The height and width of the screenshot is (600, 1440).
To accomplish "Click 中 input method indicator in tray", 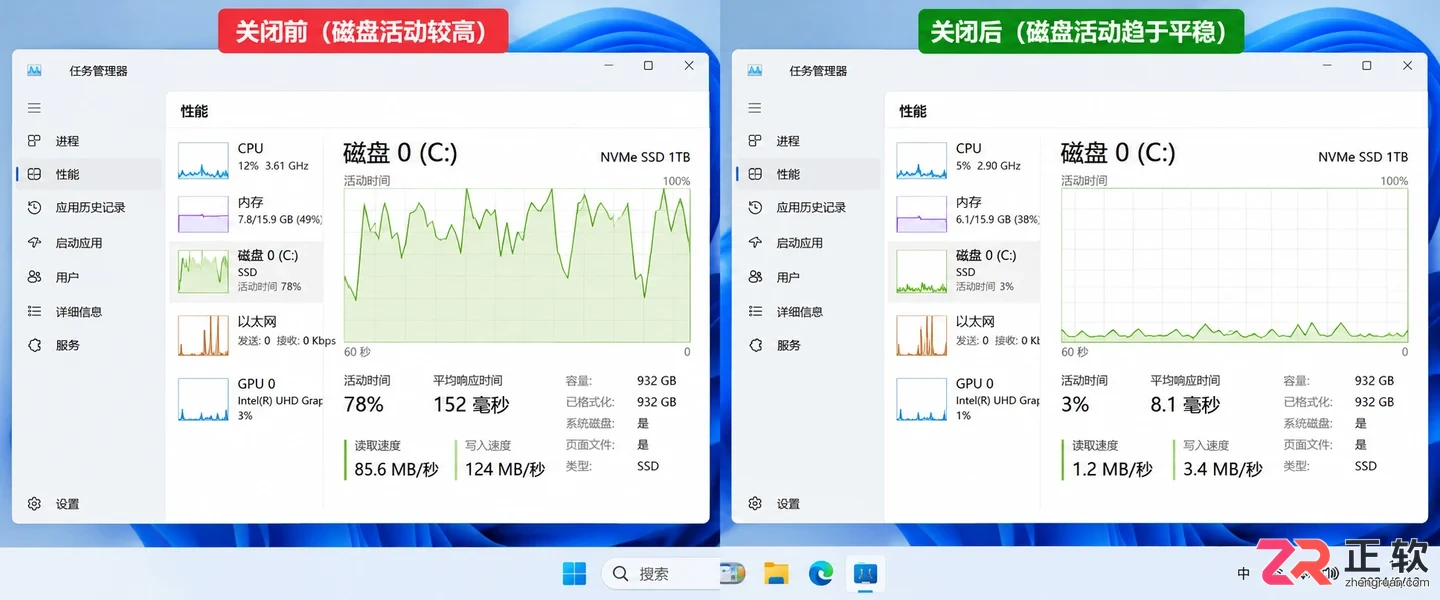I will click(x=1243, y=574).
